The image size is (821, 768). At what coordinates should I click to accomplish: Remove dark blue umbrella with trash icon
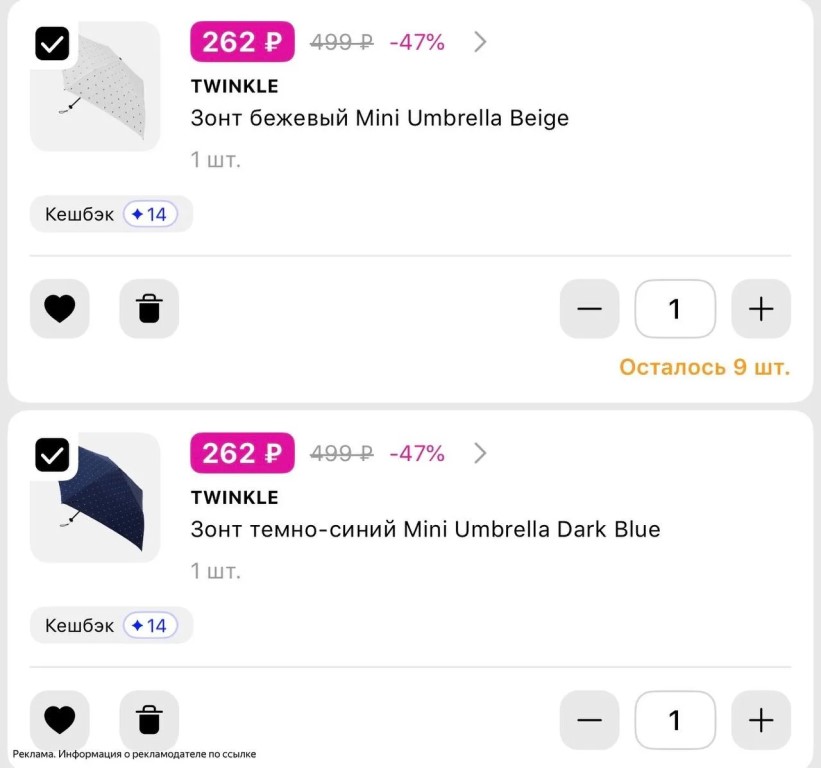149,720
